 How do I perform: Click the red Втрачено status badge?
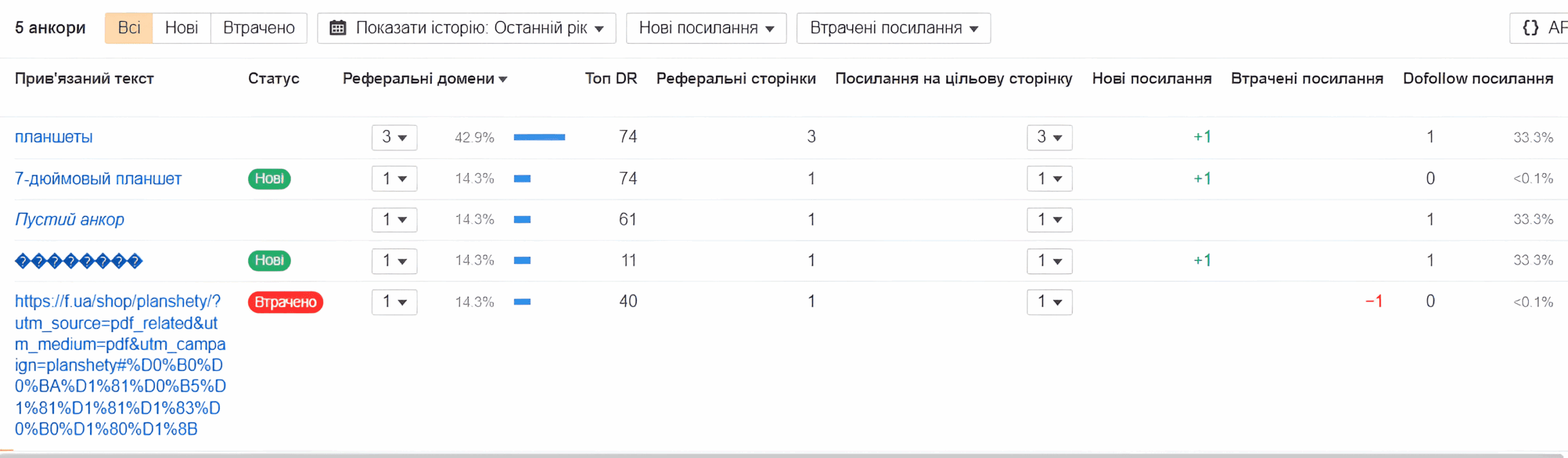pyautogui.click(x=285, y=302)
